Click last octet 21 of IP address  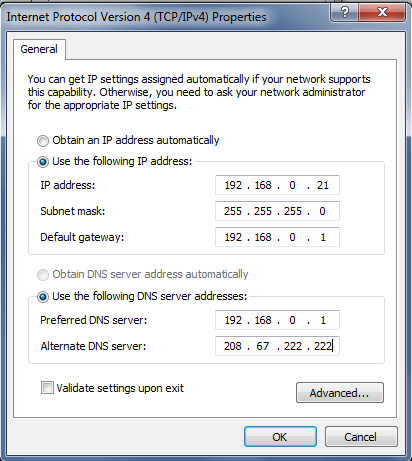click(323, 185)
